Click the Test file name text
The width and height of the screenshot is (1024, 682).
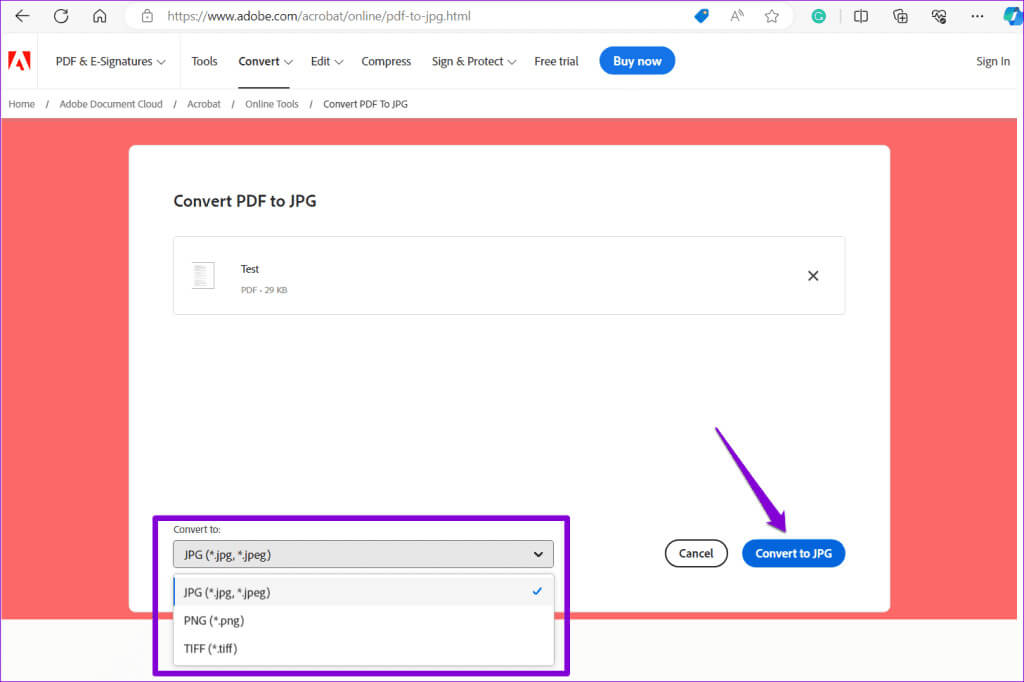(249, 268)
